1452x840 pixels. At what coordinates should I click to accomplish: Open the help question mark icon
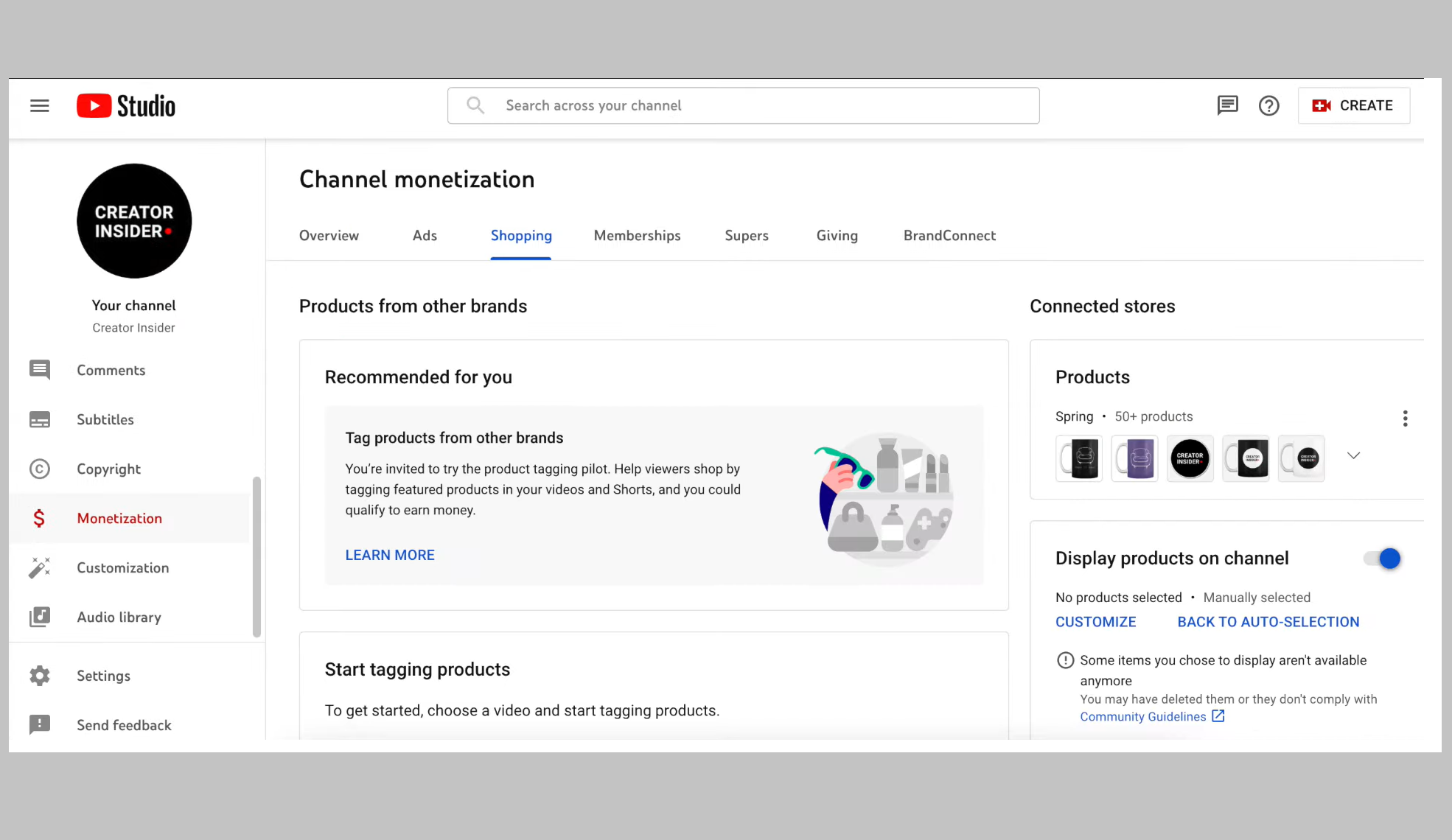pyautogui.click(x=1268, y=106)
